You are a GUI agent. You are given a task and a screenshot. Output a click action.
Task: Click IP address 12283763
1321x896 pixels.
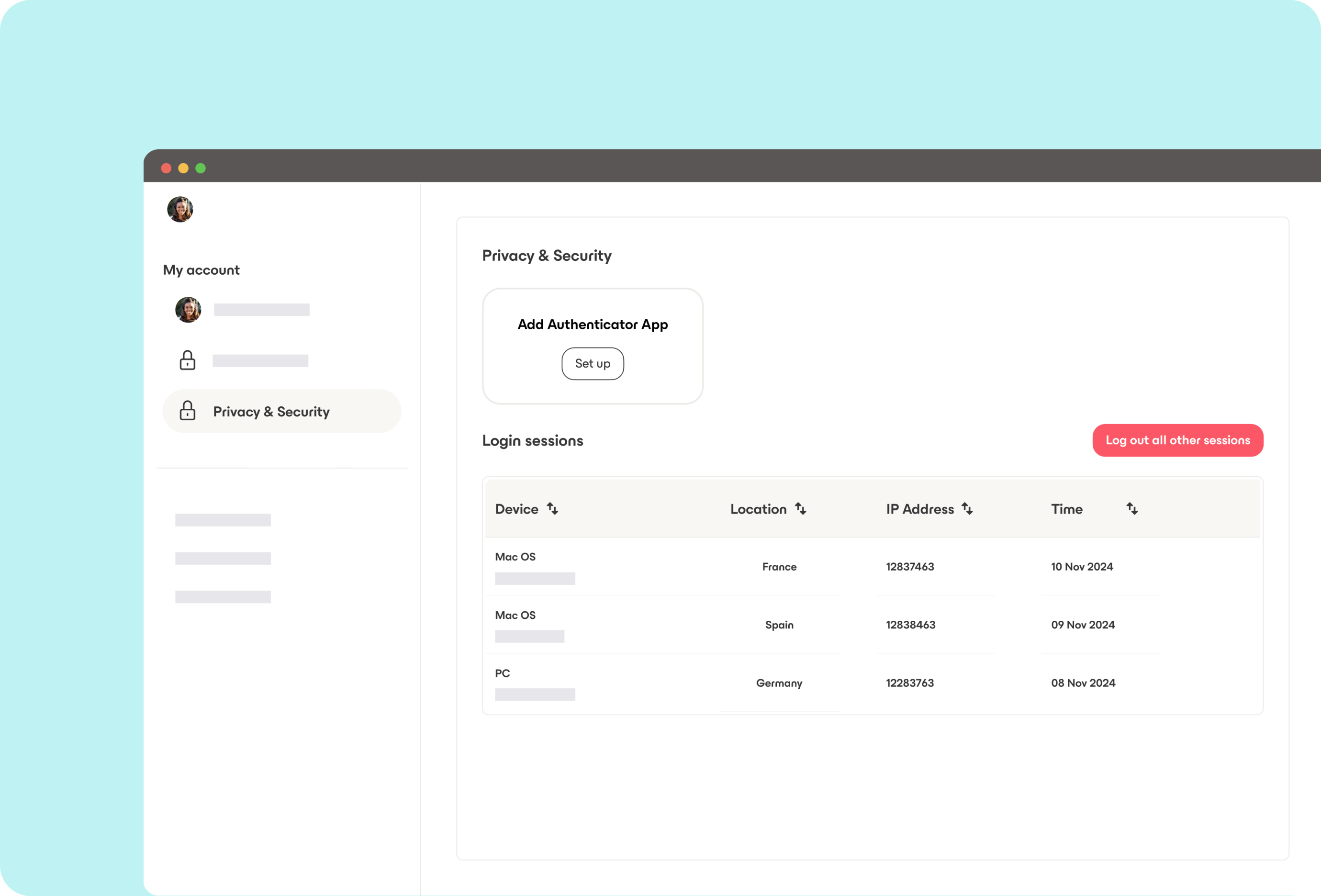[x=909, y=682]
